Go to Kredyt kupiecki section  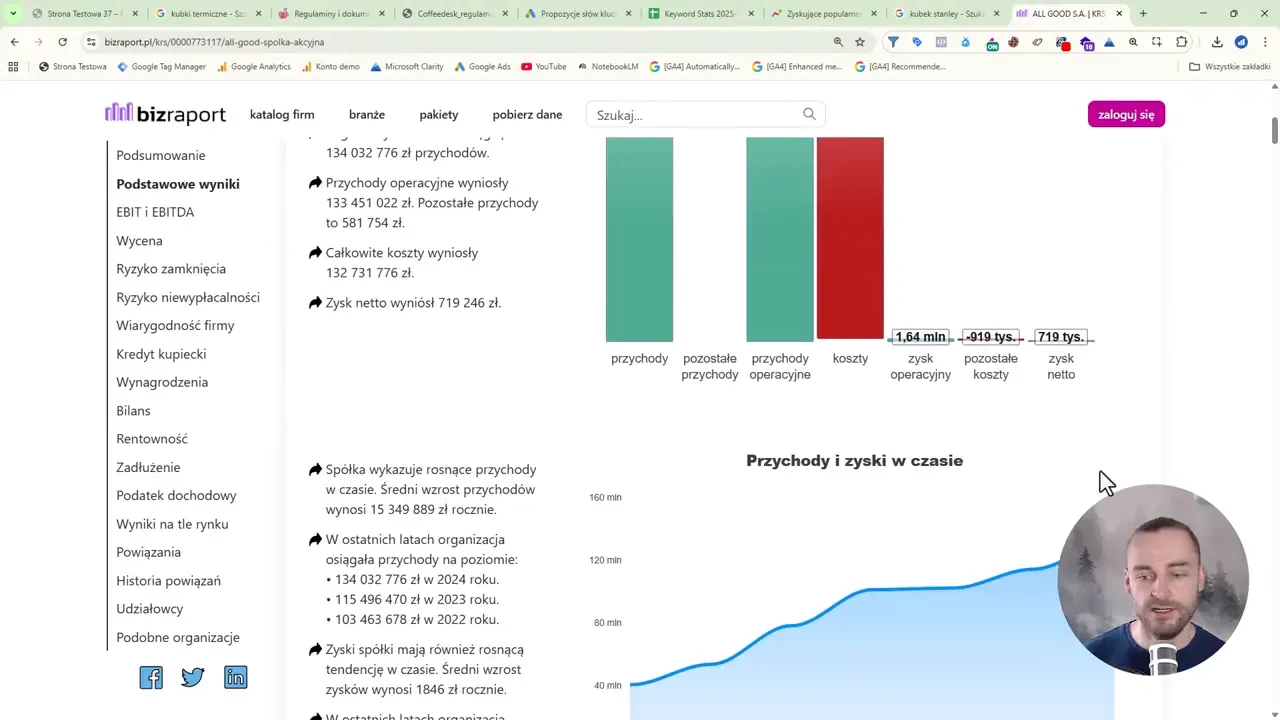[x=161, y=354]
